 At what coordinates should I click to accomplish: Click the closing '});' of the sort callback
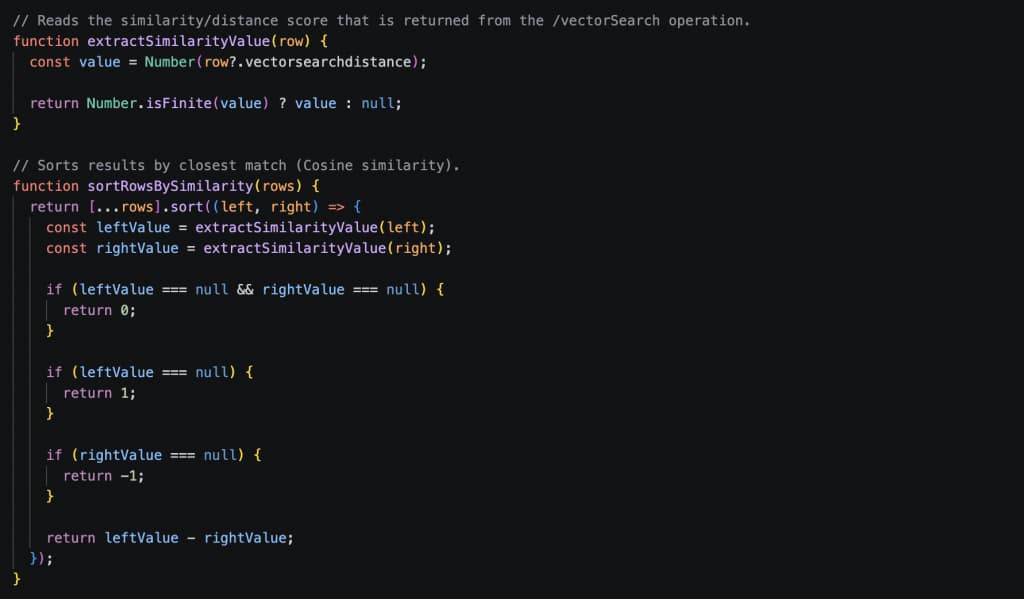coord(41,559)
